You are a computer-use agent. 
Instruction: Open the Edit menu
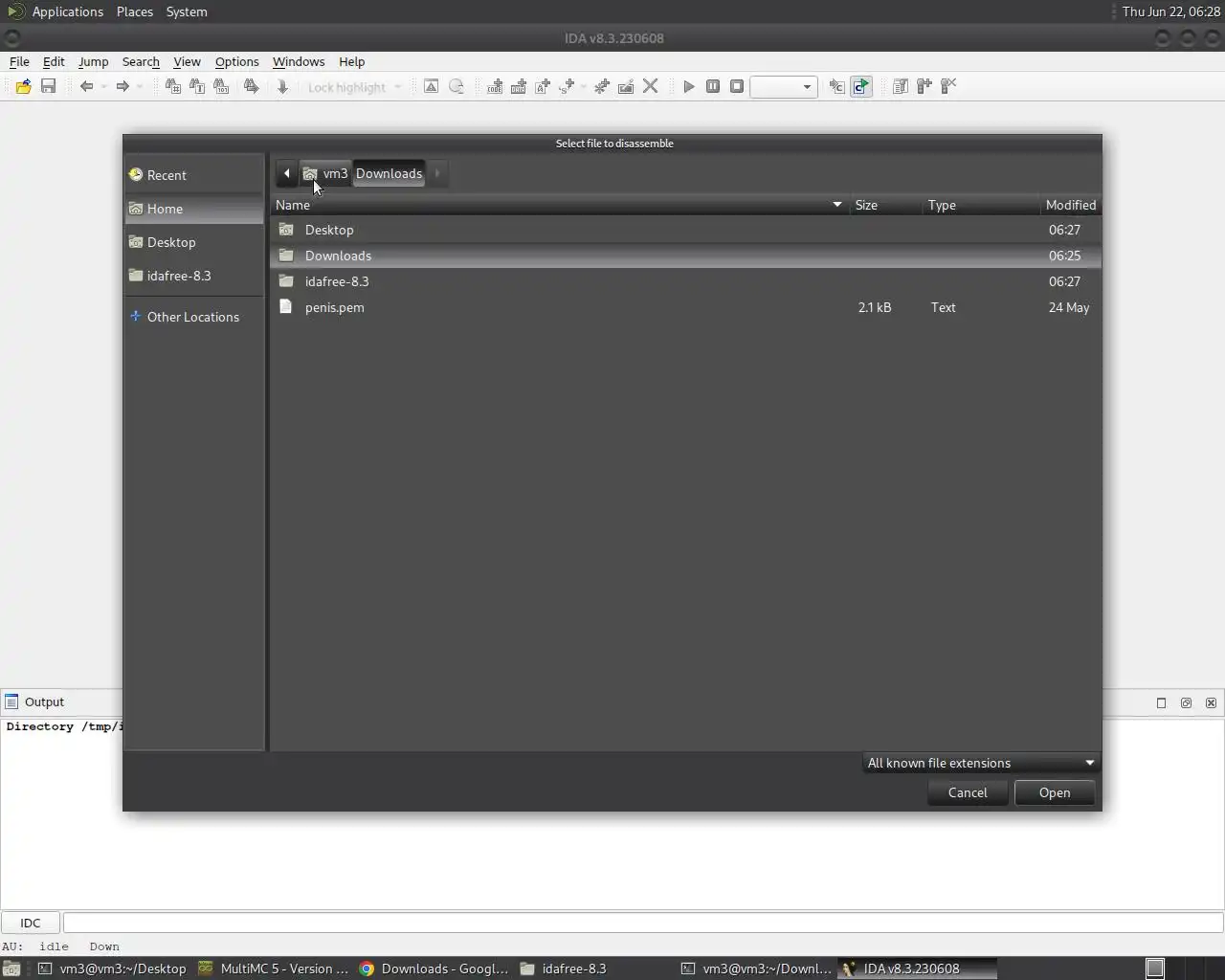tap(54, 61)
